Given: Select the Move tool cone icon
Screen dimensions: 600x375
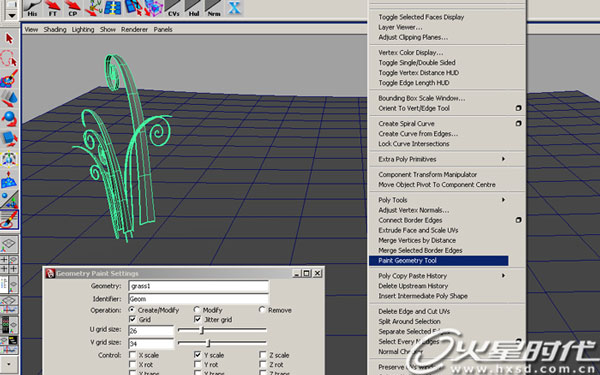Looking at the screenshot, I should click(x=9, y=98).
